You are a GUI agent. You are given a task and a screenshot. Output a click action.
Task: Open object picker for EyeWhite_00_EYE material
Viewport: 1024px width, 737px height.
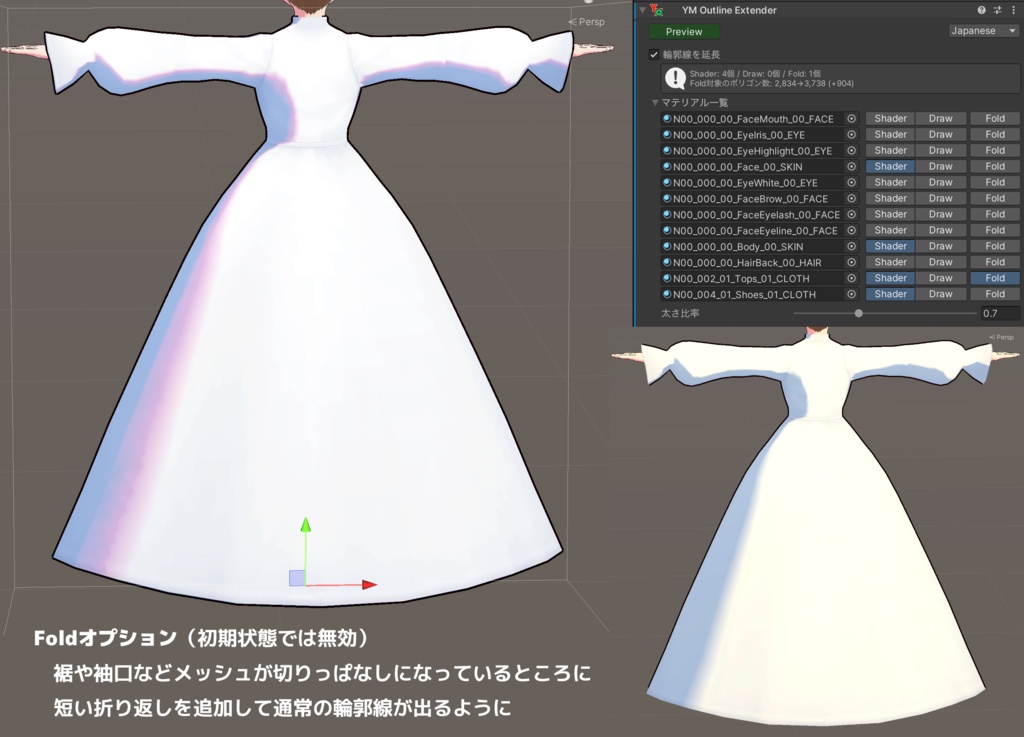coord(852,183)
